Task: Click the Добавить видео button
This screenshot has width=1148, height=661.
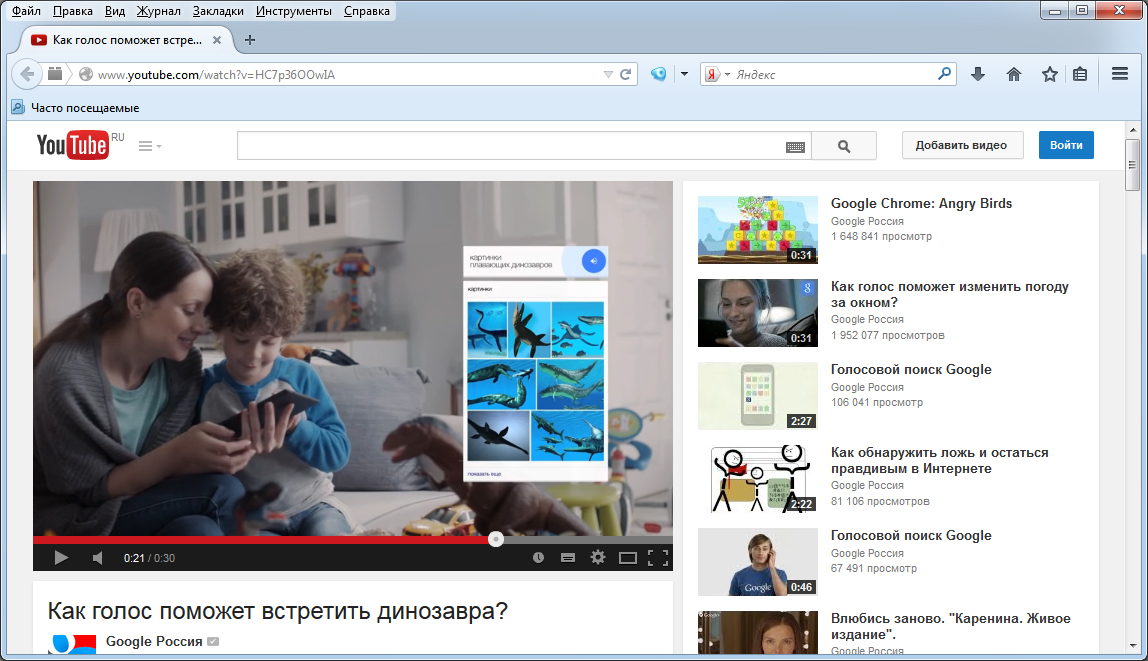Action: coord(961,145)
